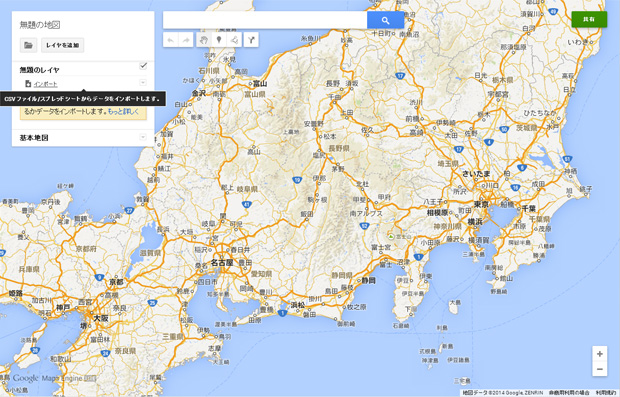Screen dimensions: 620x397
Task: Select the add marker pin tool
Action: [x=219, y=40]
